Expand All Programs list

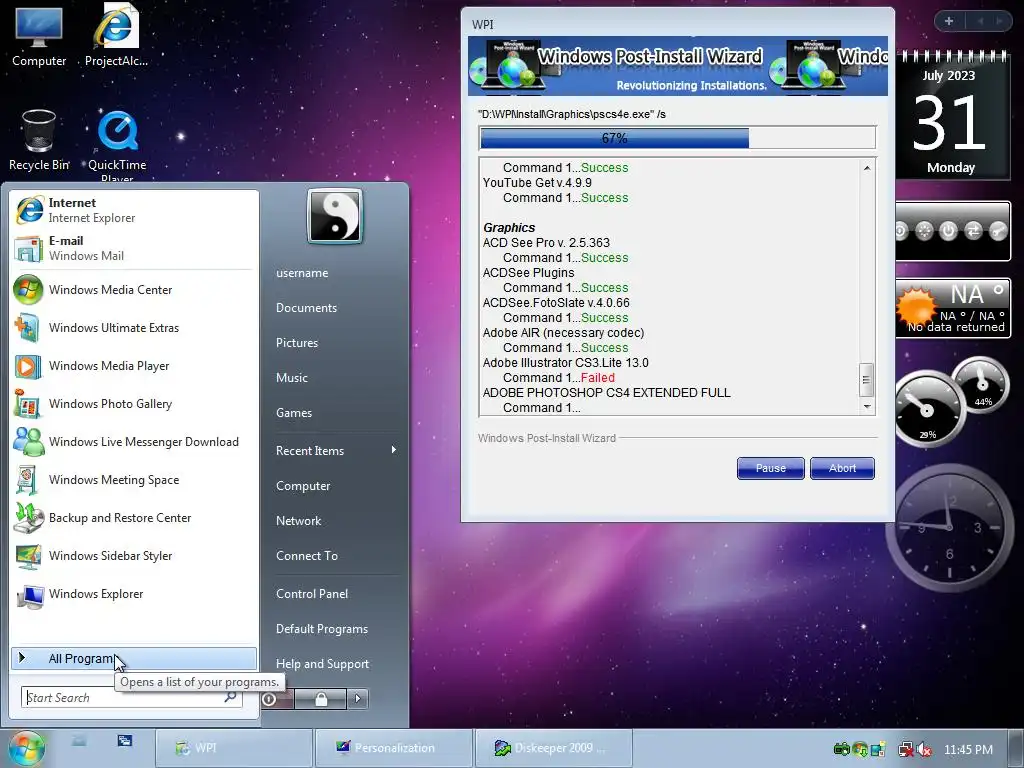click(x=134, y=658)
